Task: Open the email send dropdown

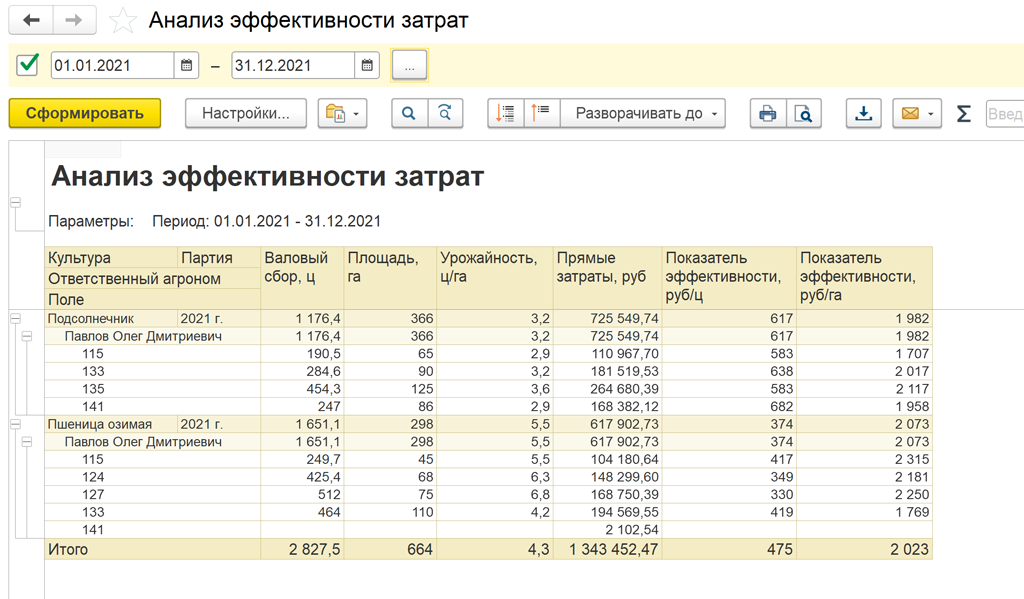Action: (917, 114)
